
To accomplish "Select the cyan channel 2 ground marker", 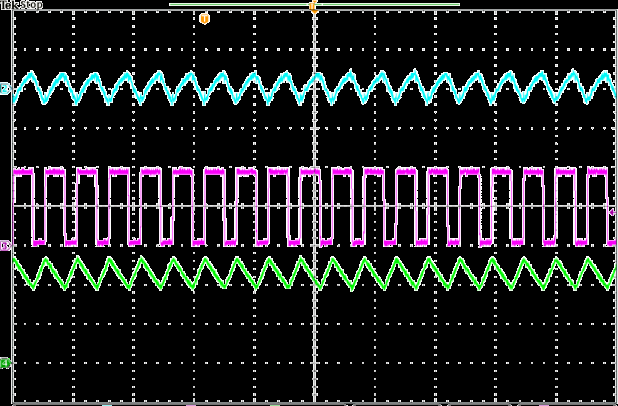I will point(5,90).
